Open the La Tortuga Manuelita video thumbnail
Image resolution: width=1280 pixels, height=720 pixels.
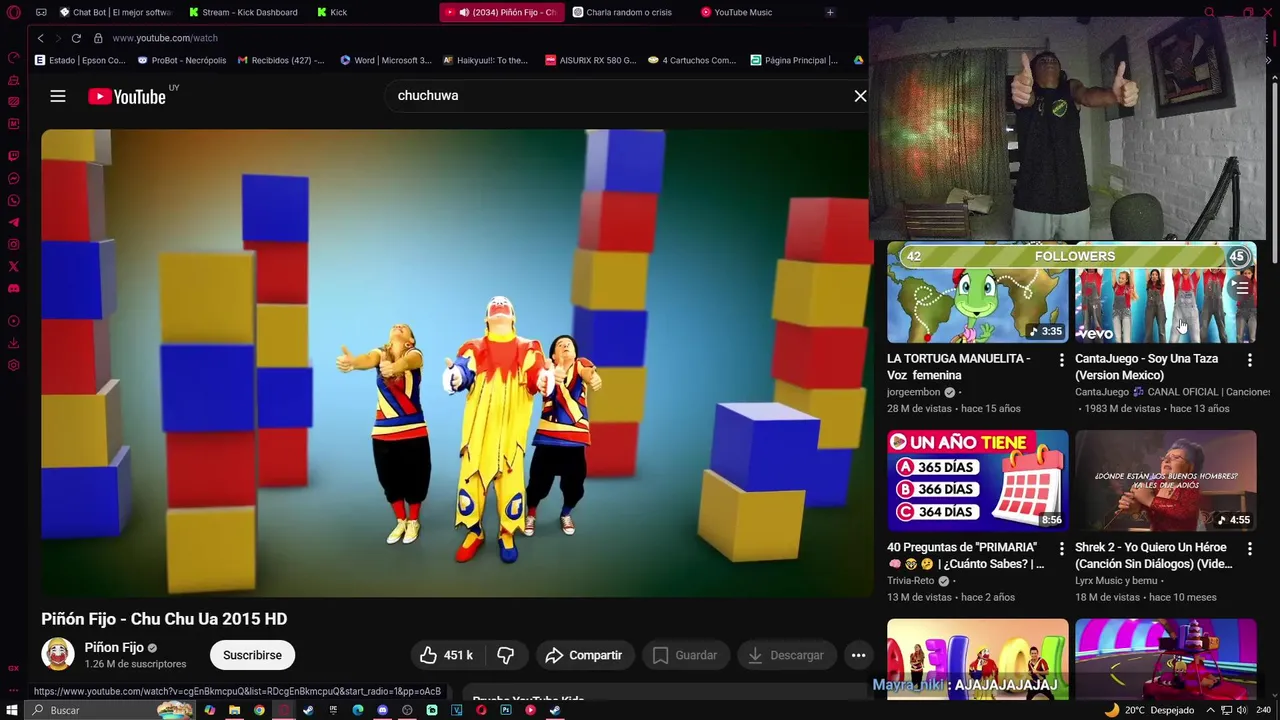tap(977, 292)
